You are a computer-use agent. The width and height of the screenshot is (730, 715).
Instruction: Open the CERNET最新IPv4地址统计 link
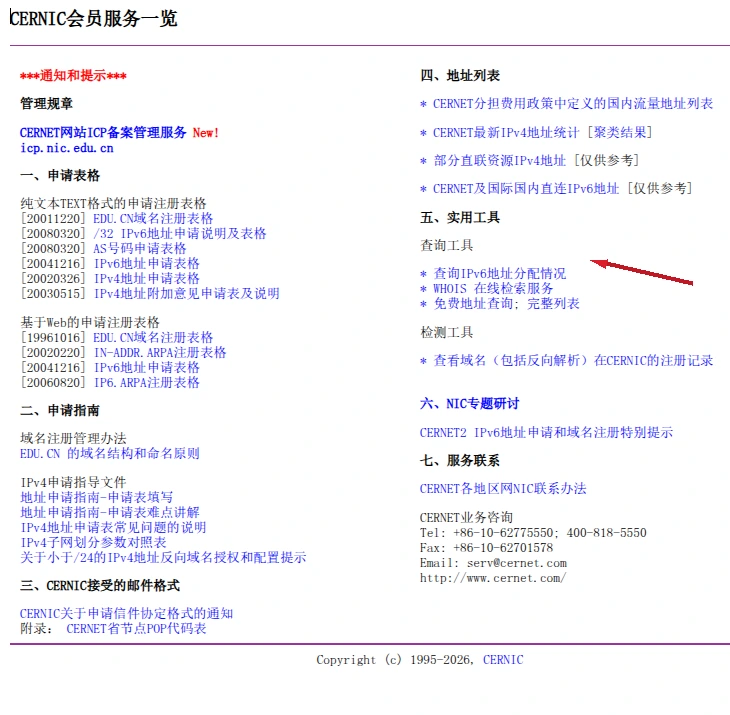[506, 133]
